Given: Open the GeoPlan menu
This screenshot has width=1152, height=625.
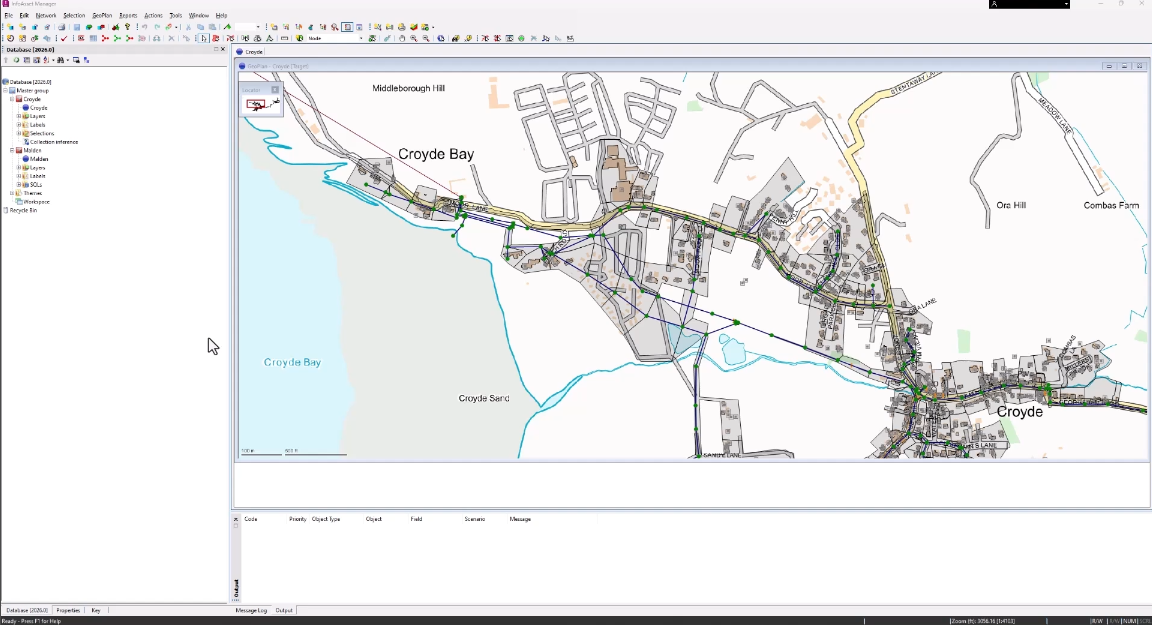Looking at the screenshot, I should (104, 15).
